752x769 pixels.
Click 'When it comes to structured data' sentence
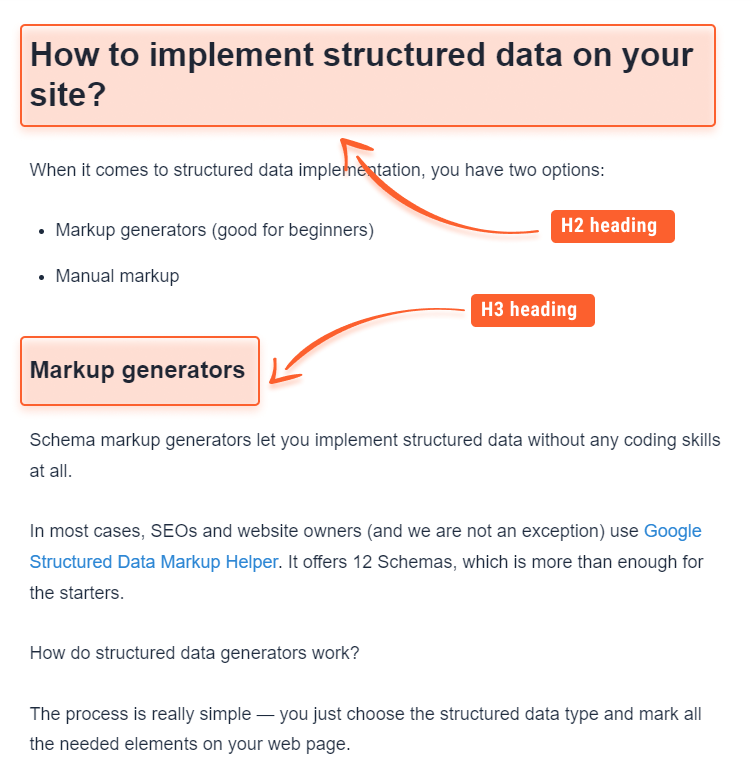click(317, 170)
